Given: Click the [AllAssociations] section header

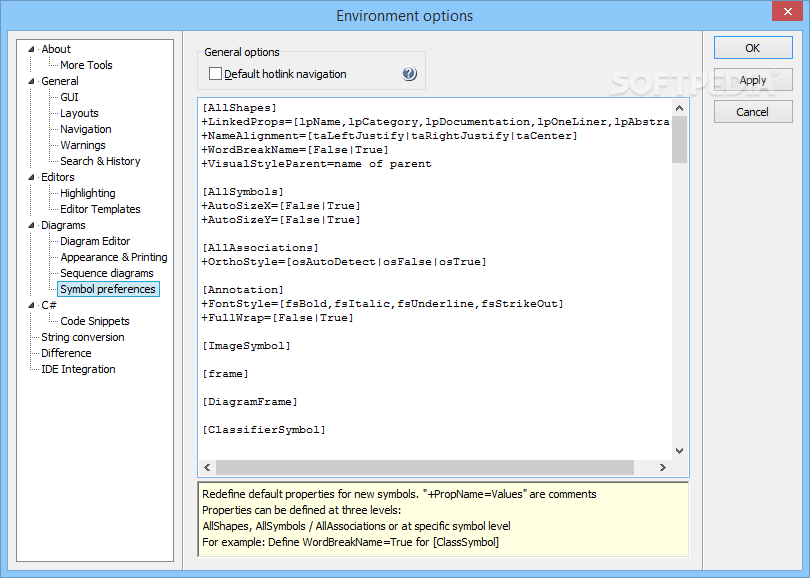Looking at the screenshot, I should (x=260, y=248).
